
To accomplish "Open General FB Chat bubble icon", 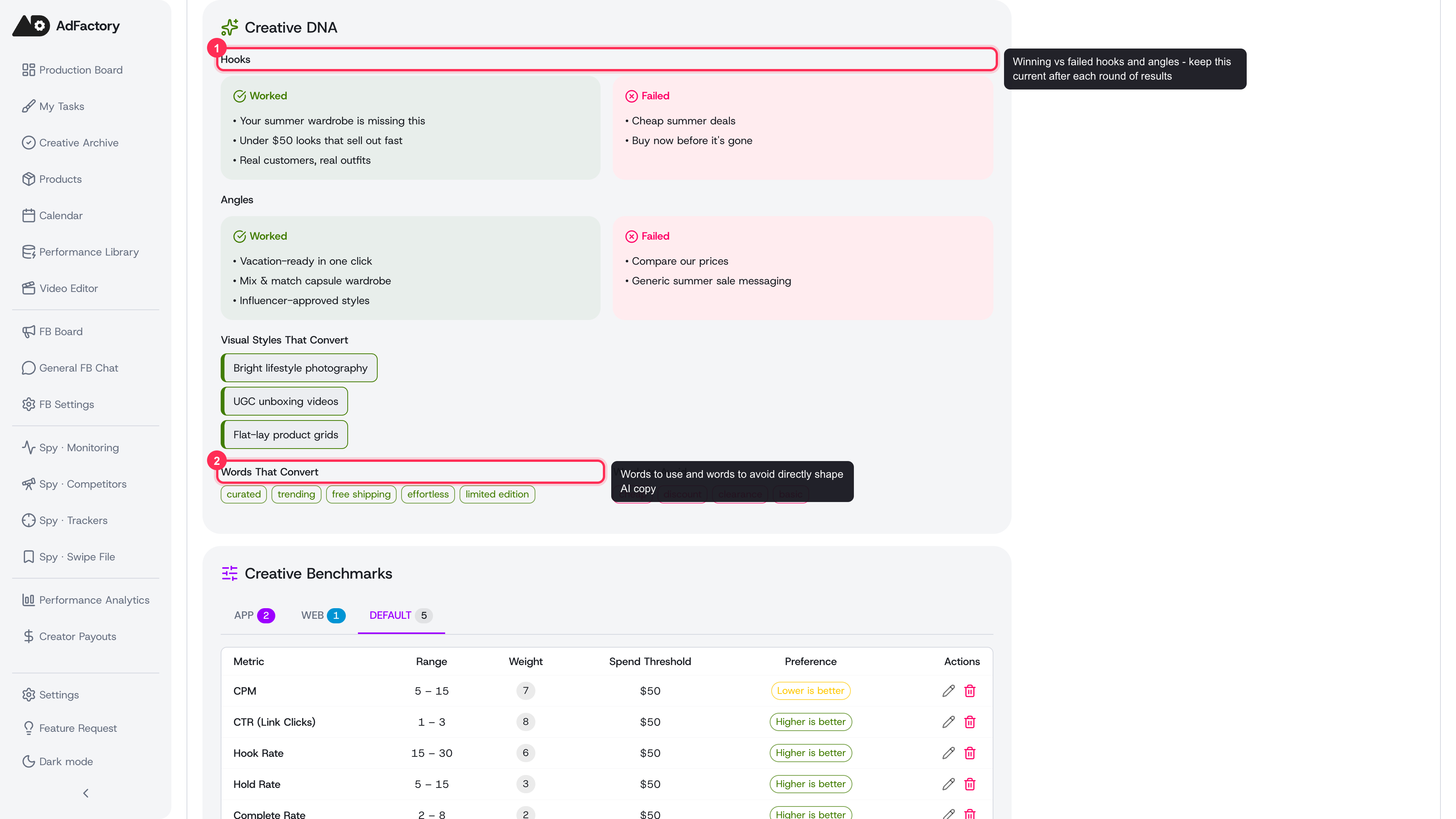I will (28, 368).
